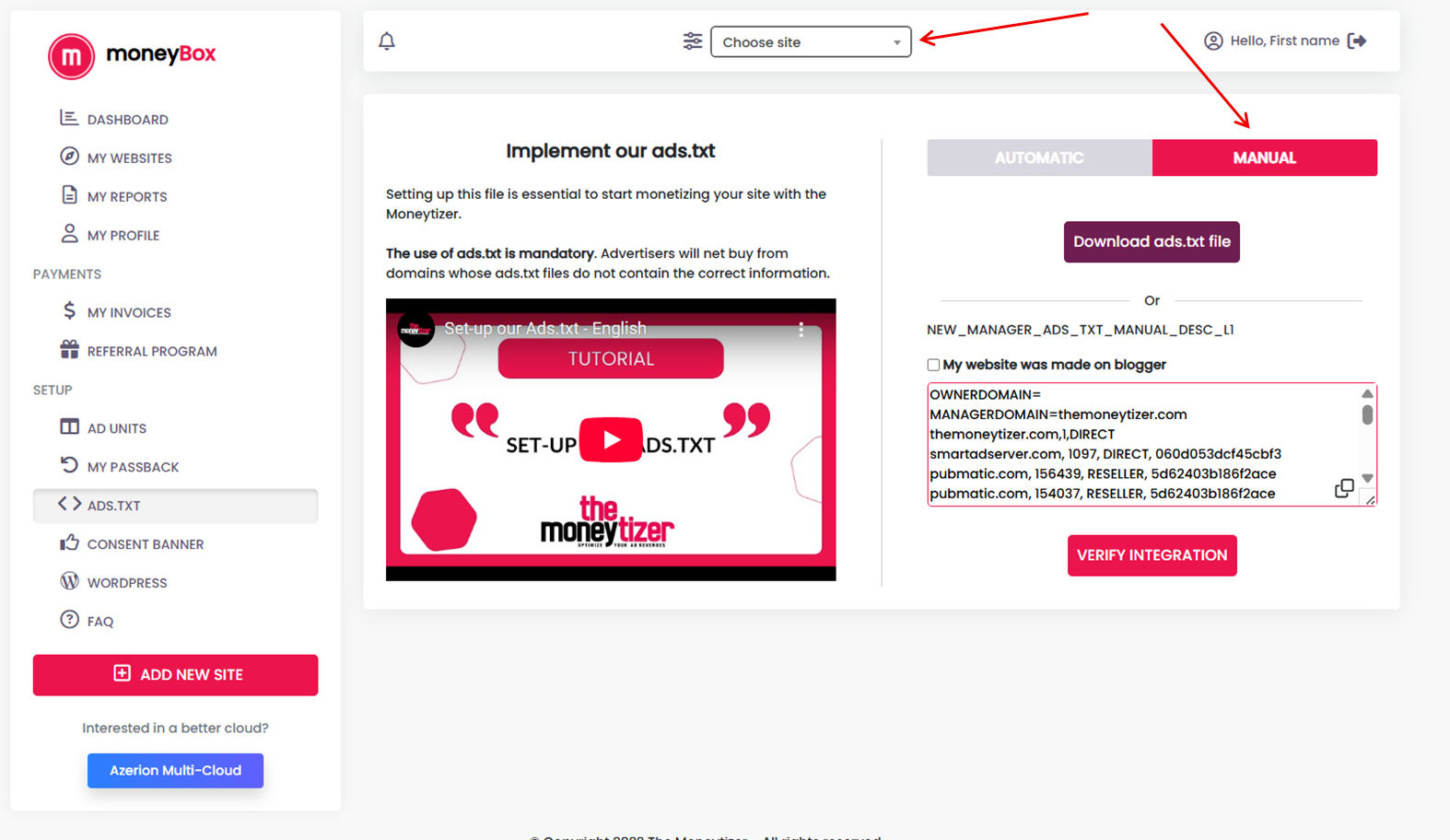Click the filter sliders icon
This screenshot has height=840, width=1450.
pyautogui.click(x=692, y=41)
